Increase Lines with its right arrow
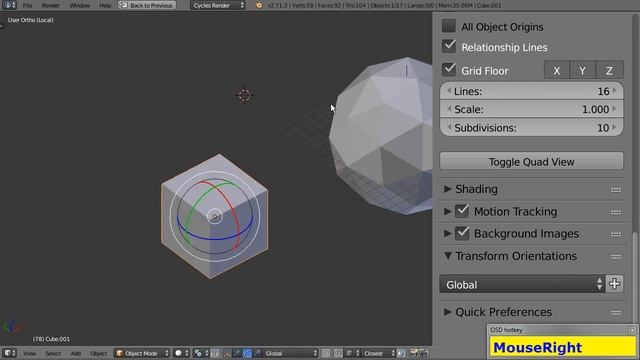This screenshot has width=640, height=360. (x=615, y=91)
